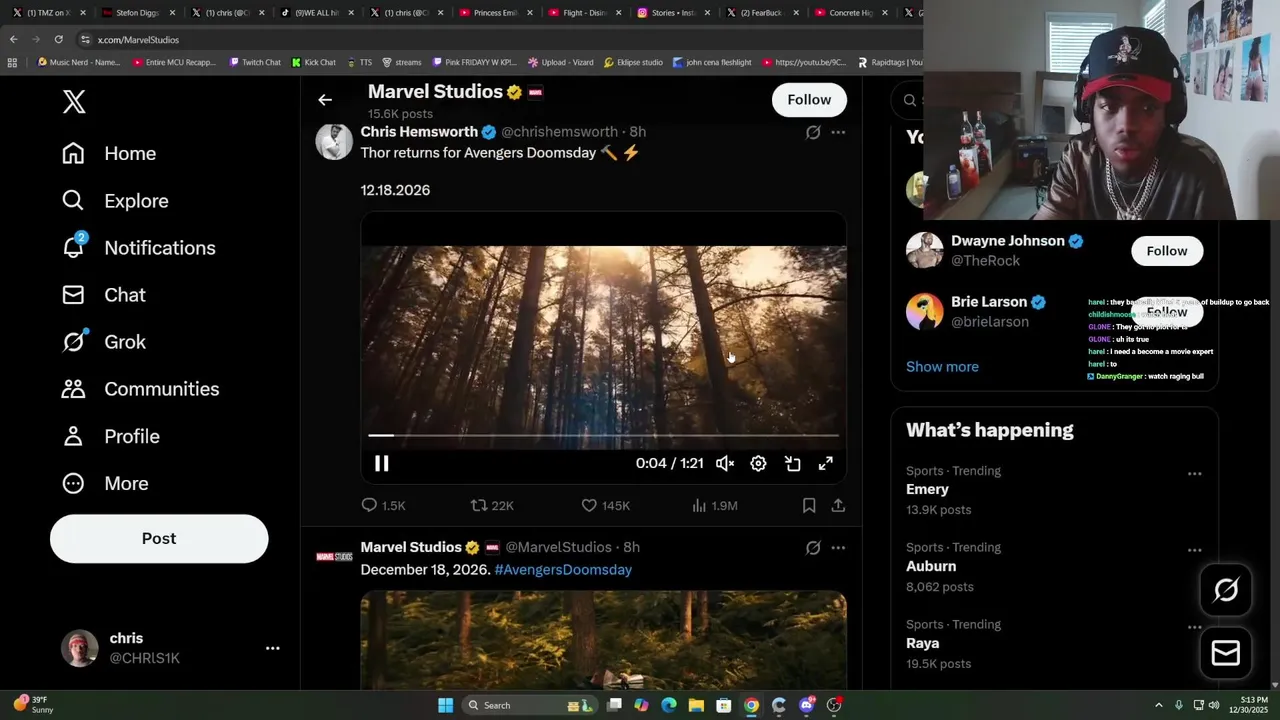Repost the Hemsworth post (22K)
Screen dimensions: 1280x720
pyautogui.click(x=492, y=505)
